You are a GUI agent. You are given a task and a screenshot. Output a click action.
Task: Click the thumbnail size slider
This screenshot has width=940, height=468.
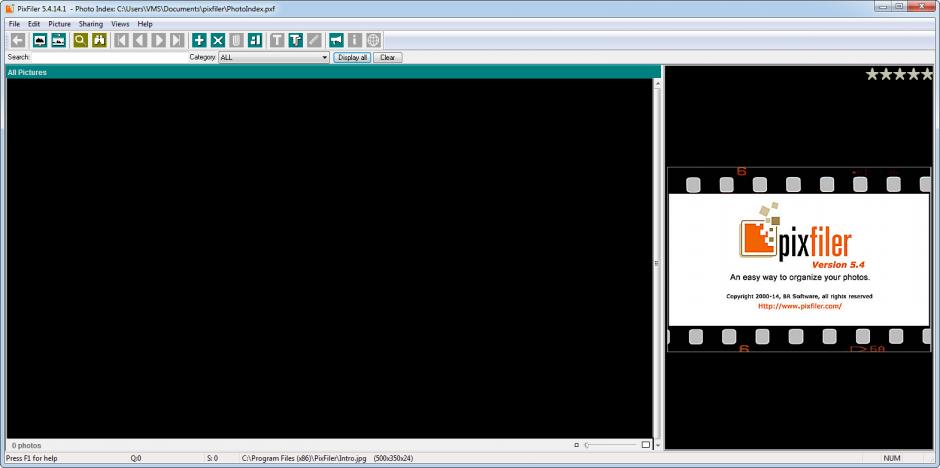(x=610, y=445)
